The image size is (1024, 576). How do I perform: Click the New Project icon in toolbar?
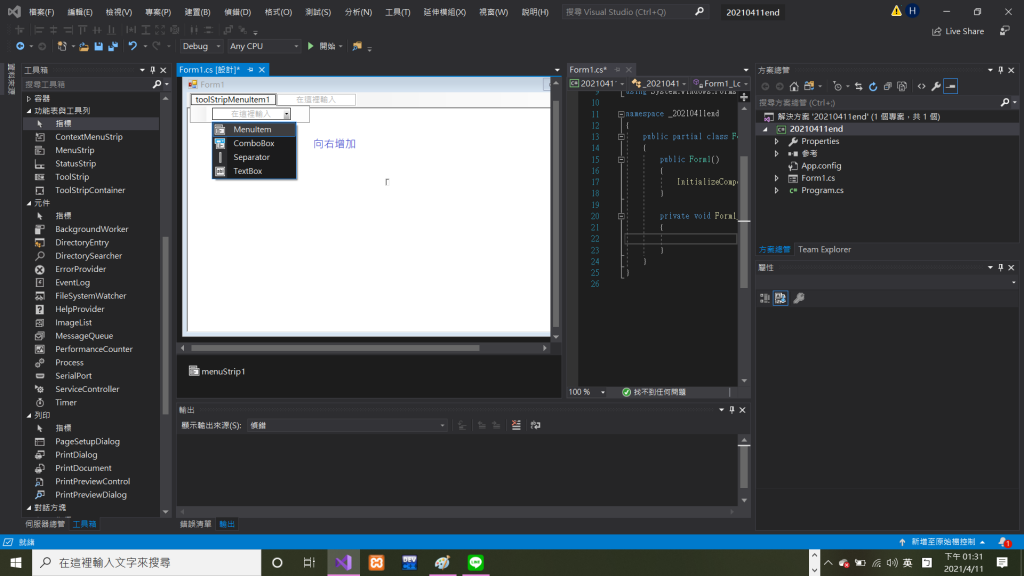[x=62, y=46]
